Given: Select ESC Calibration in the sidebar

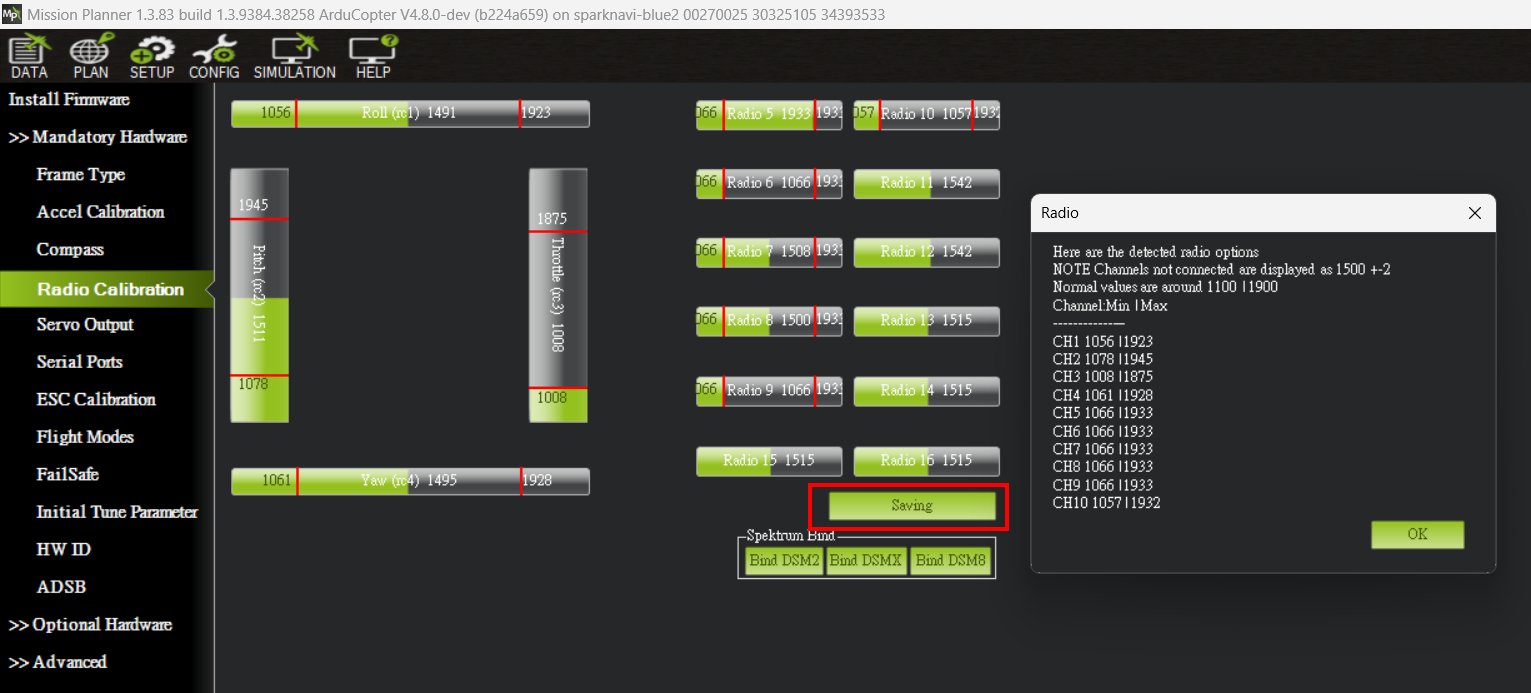Looking at the screenshot, I should (x=96, y=399).
